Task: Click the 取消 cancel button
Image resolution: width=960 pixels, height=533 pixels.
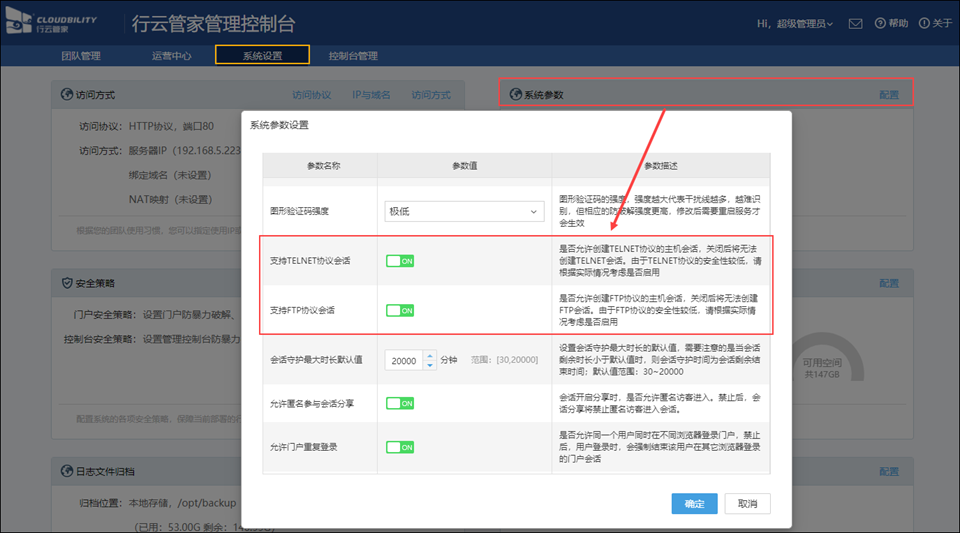Action: pyautogui.click(x=747, y=503)
